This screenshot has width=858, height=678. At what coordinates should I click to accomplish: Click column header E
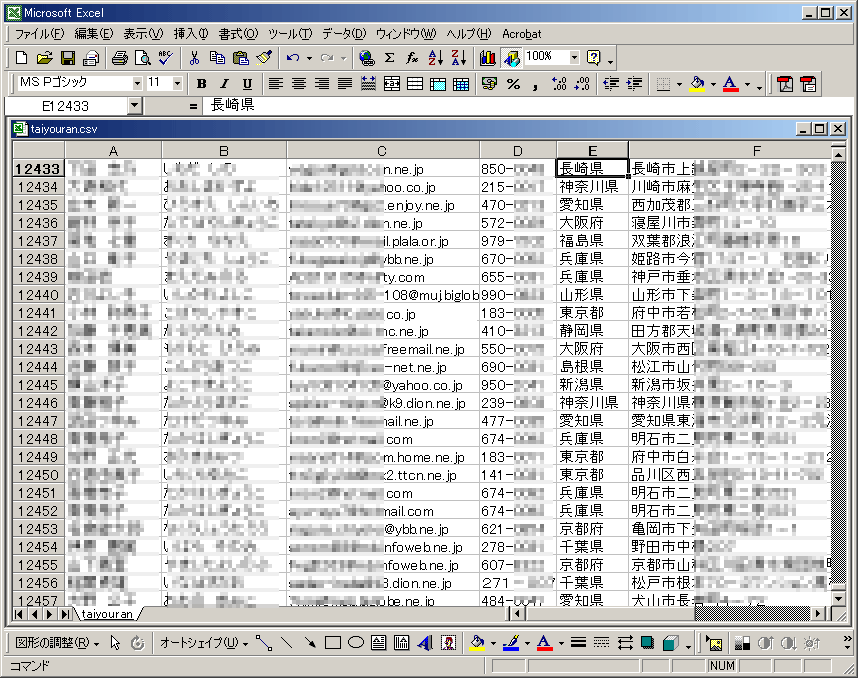pos(592,151)
